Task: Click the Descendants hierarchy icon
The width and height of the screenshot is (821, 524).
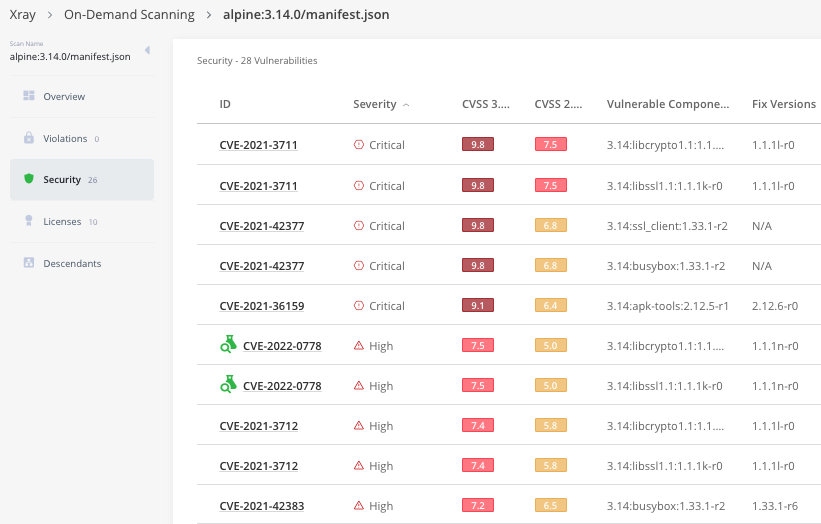Action: click(29, 263)
